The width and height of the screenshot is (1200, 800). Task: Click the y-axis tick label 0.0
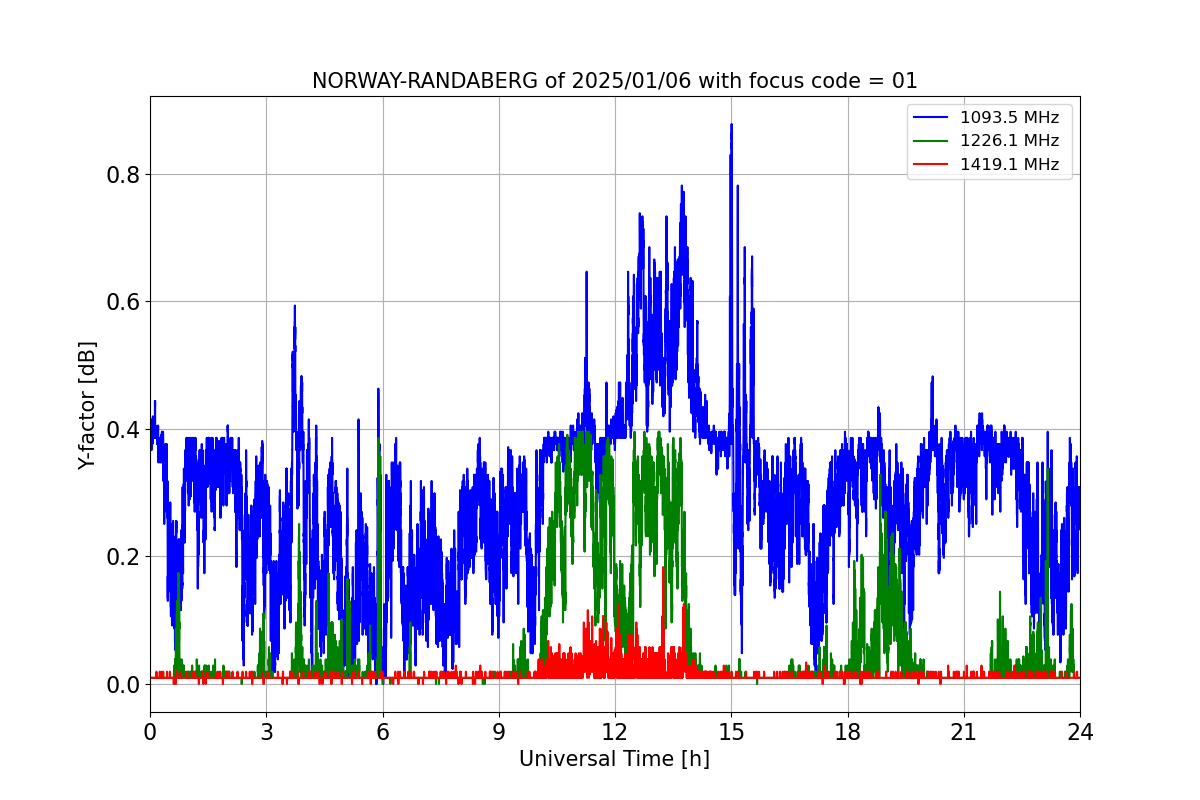point(122,685)
